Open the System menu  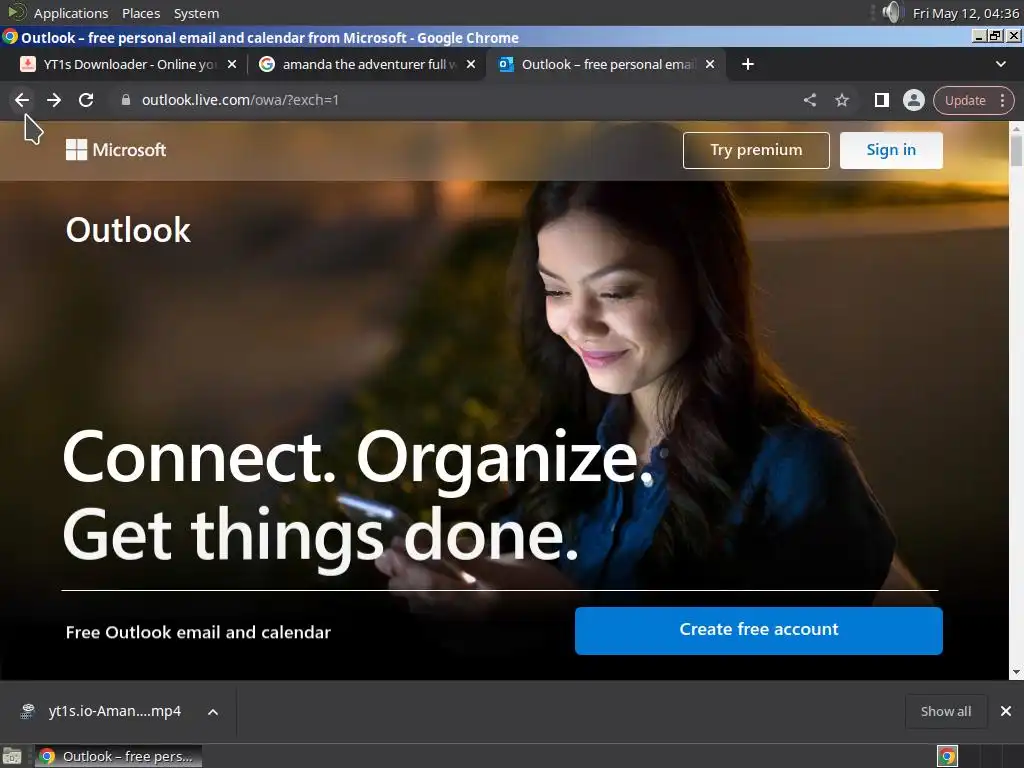pos(196,13)
